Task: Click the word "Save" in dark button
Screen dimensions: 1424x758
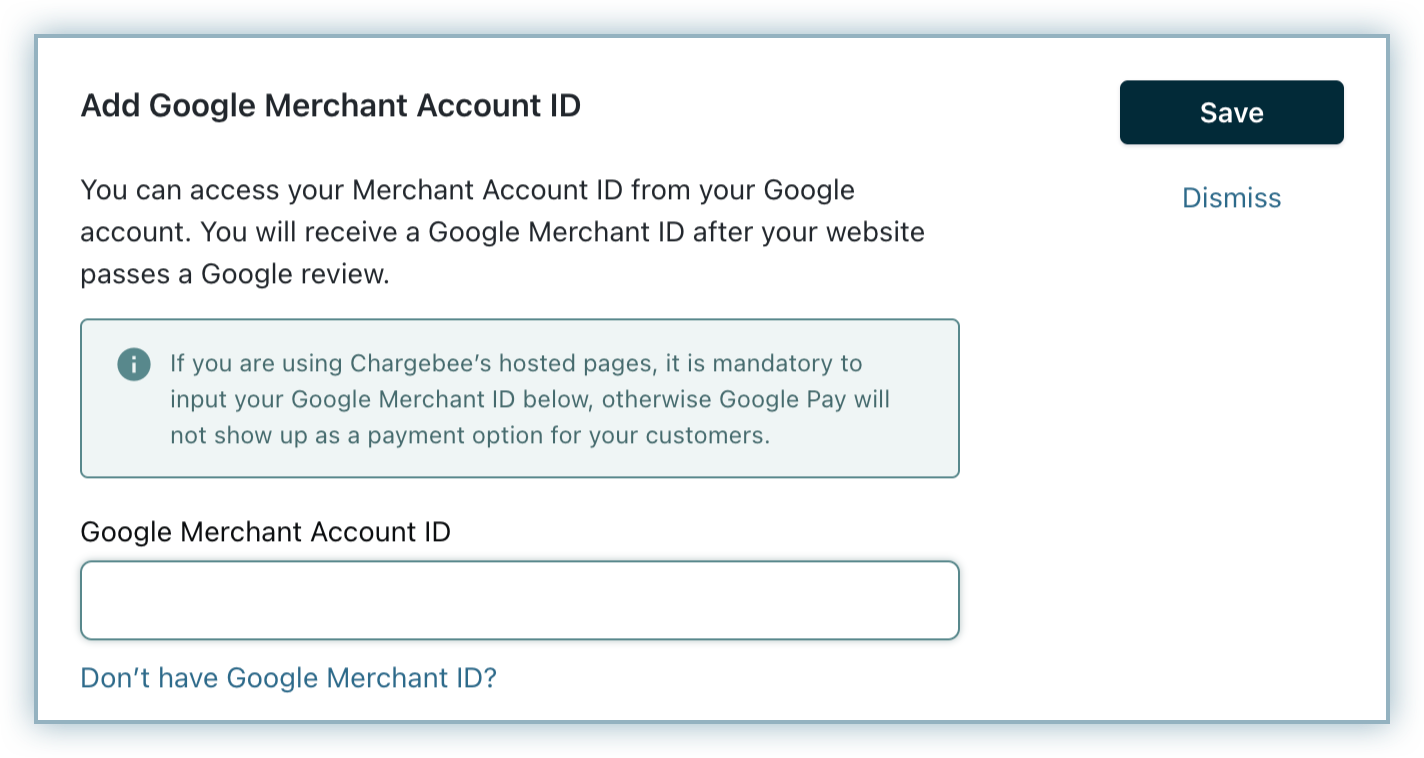Action: pos(1231,113)
